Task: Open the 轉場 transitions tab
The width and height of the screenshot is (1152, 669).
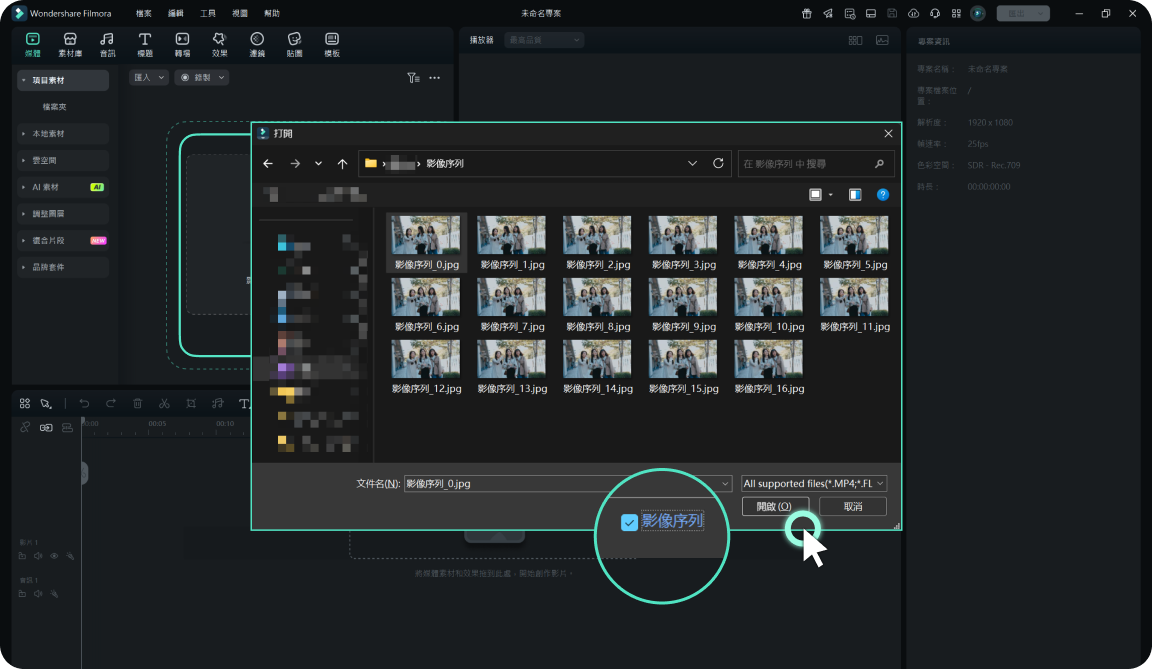Action: click(x=182, y=44)
